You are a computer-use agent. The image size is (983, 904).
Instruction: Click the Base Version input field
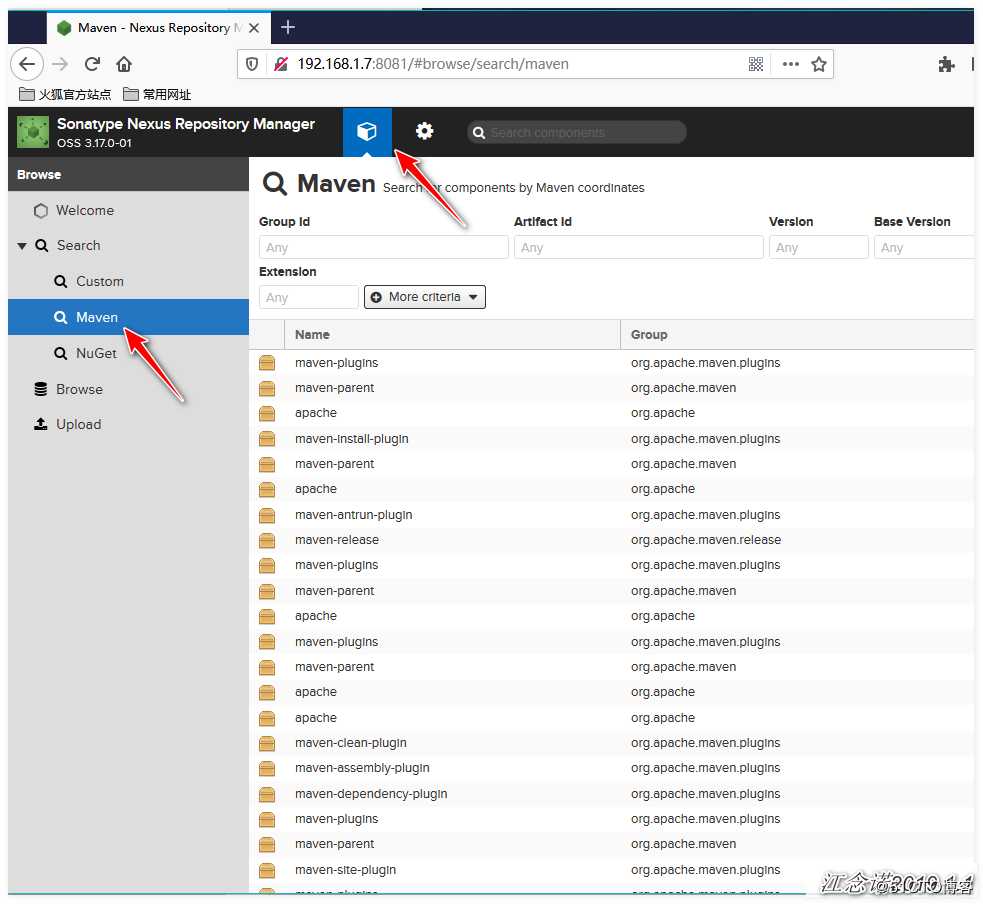(x=924, y=248)
